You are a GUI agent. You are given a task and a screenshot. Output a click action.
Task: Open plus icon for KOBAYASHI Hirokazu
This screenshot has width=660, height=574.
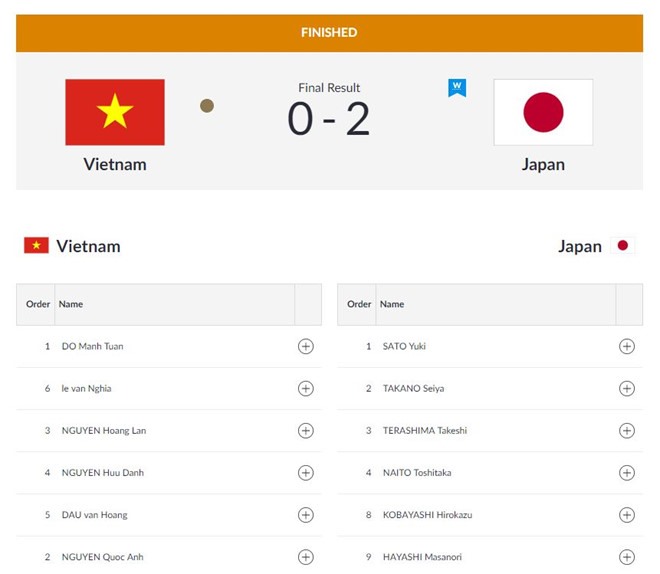click(627, 515)
